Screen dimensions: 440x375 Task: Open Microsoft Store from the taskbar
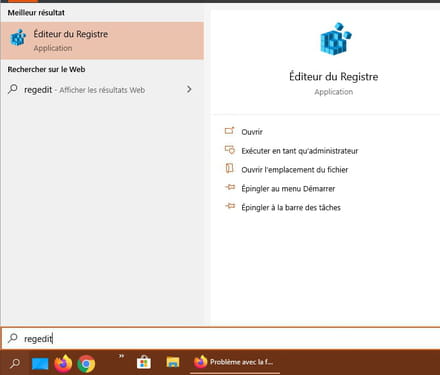[144, 362]
